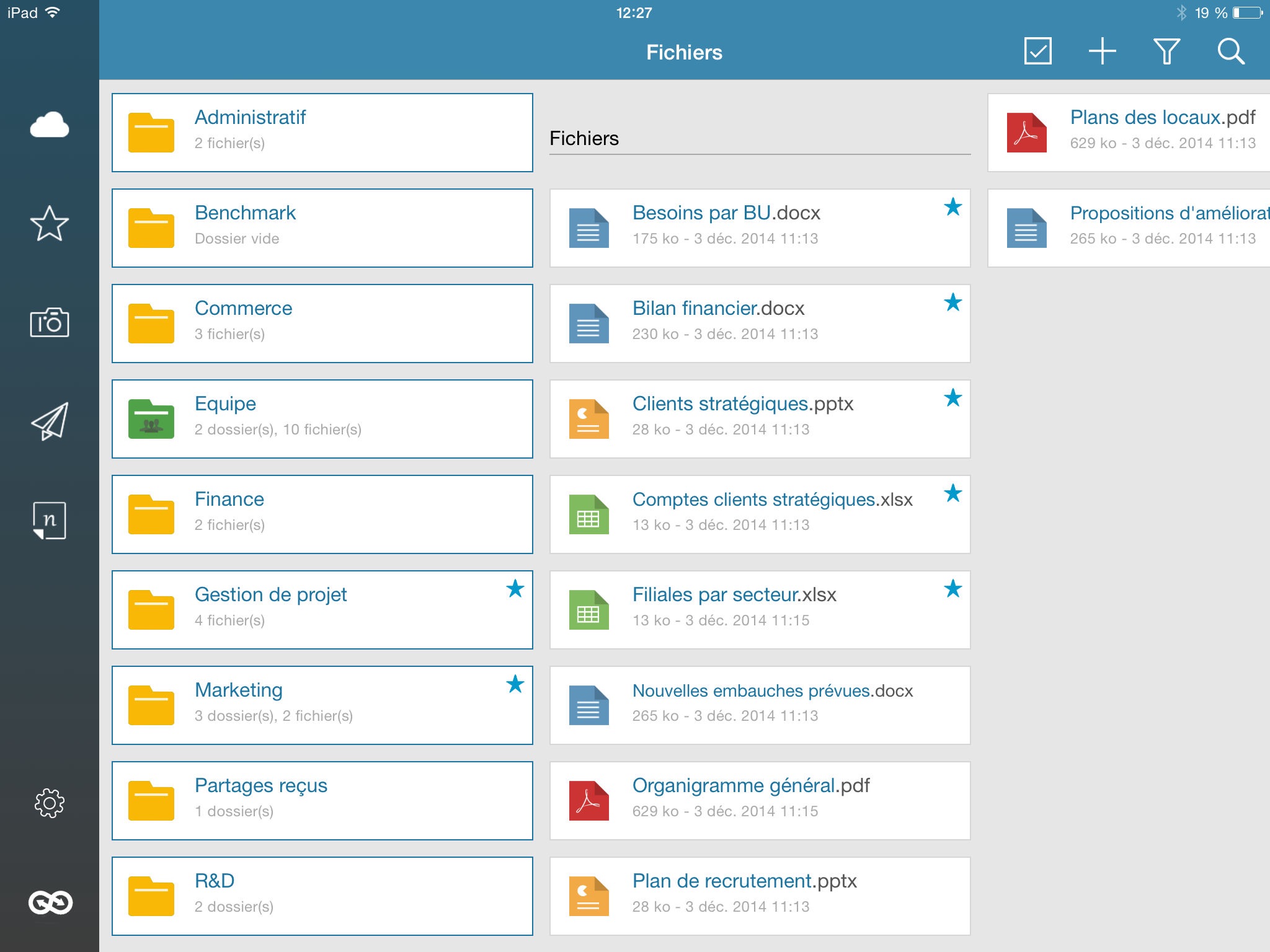Image resolution: width=1270 pixels, height=952 pixels.
Task: Enable multi-select mode with the checkmark icon
Action: pyautogui.click(x=1037, y=51)
